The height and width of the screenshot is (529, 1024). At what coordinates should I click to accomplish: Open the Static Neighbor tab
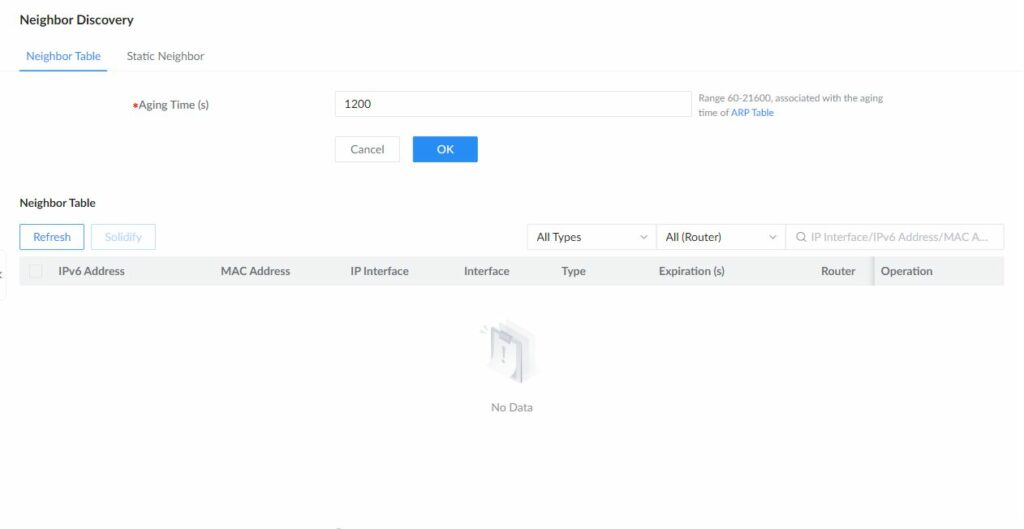(x=165, y=56)
